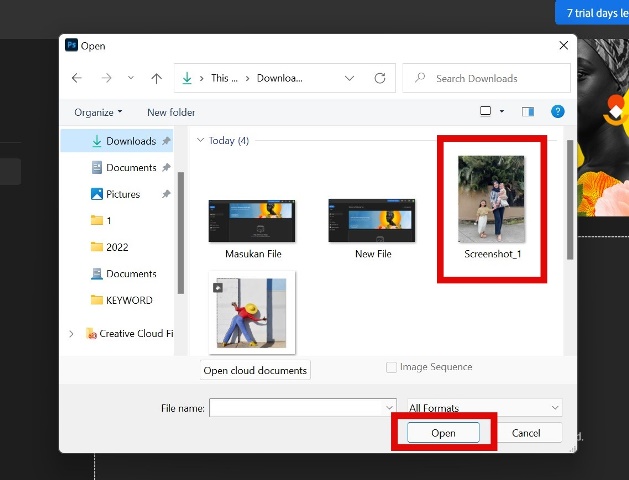
Task: Expand the All Formats file type dropdown
Action: (484, 408)
